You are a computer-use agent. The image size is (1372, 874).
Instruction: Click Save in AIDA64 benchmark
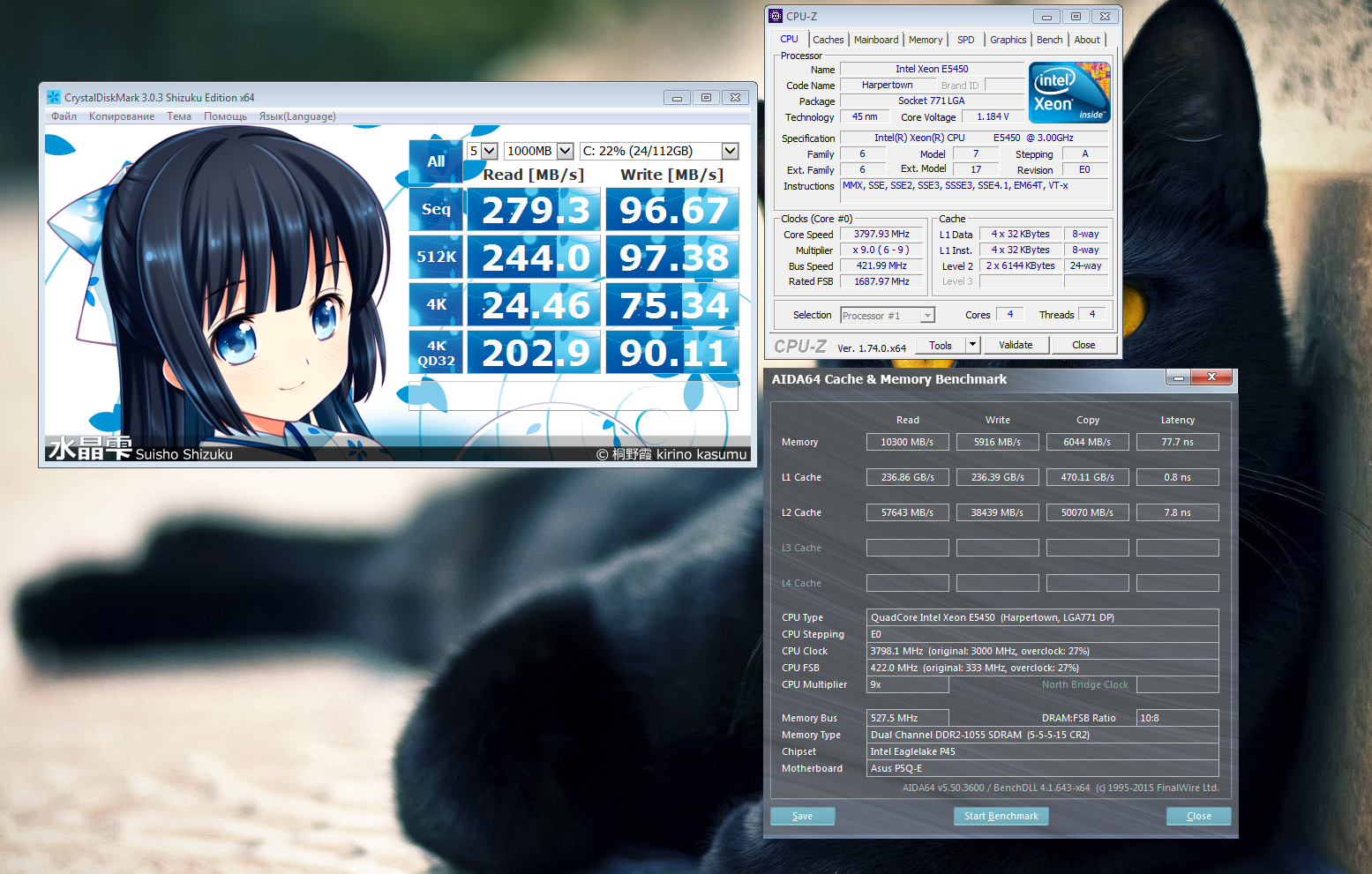[x=802, y=816]
